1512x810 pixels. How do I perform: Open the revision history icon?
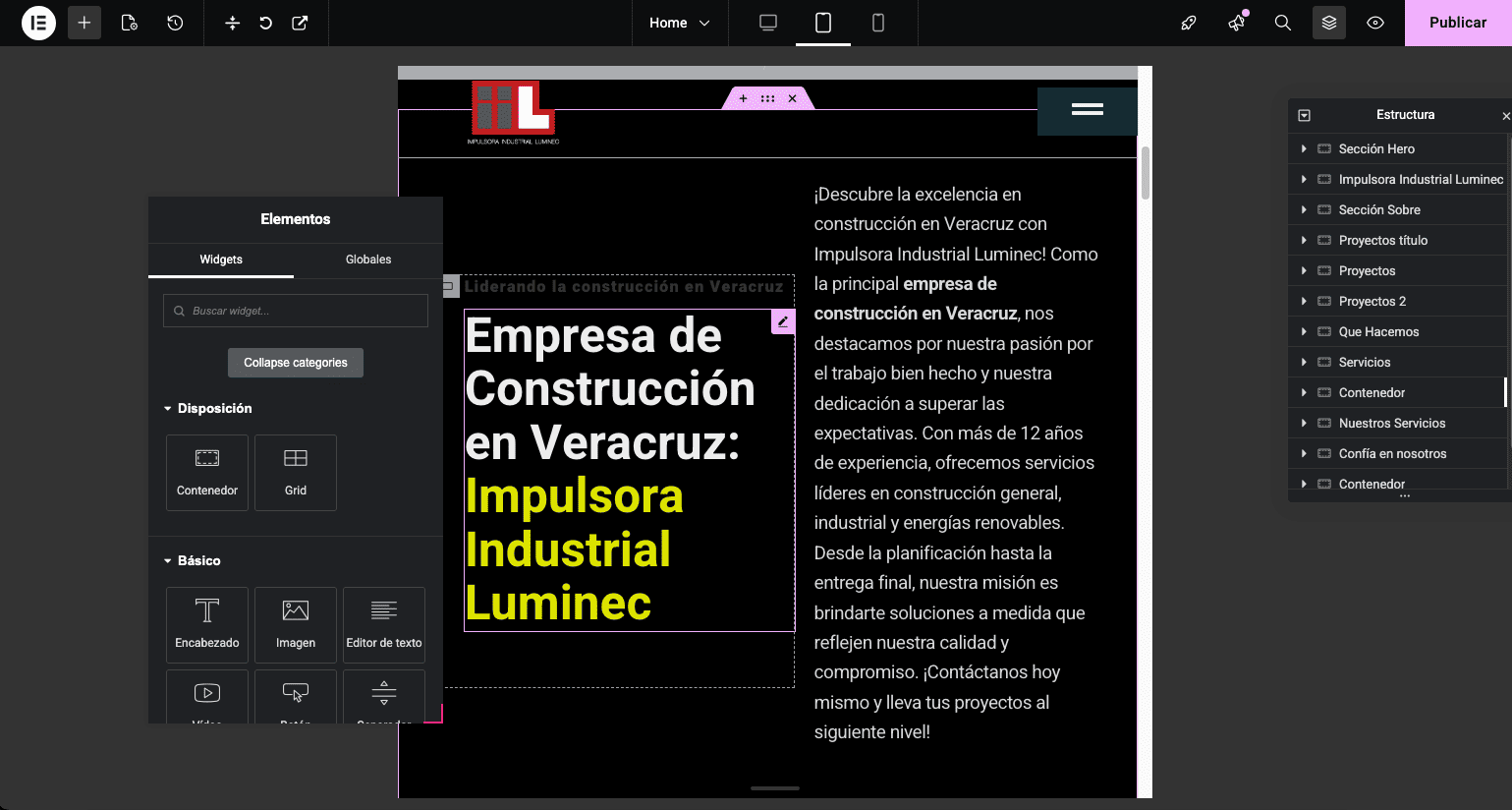coord(175,23)
